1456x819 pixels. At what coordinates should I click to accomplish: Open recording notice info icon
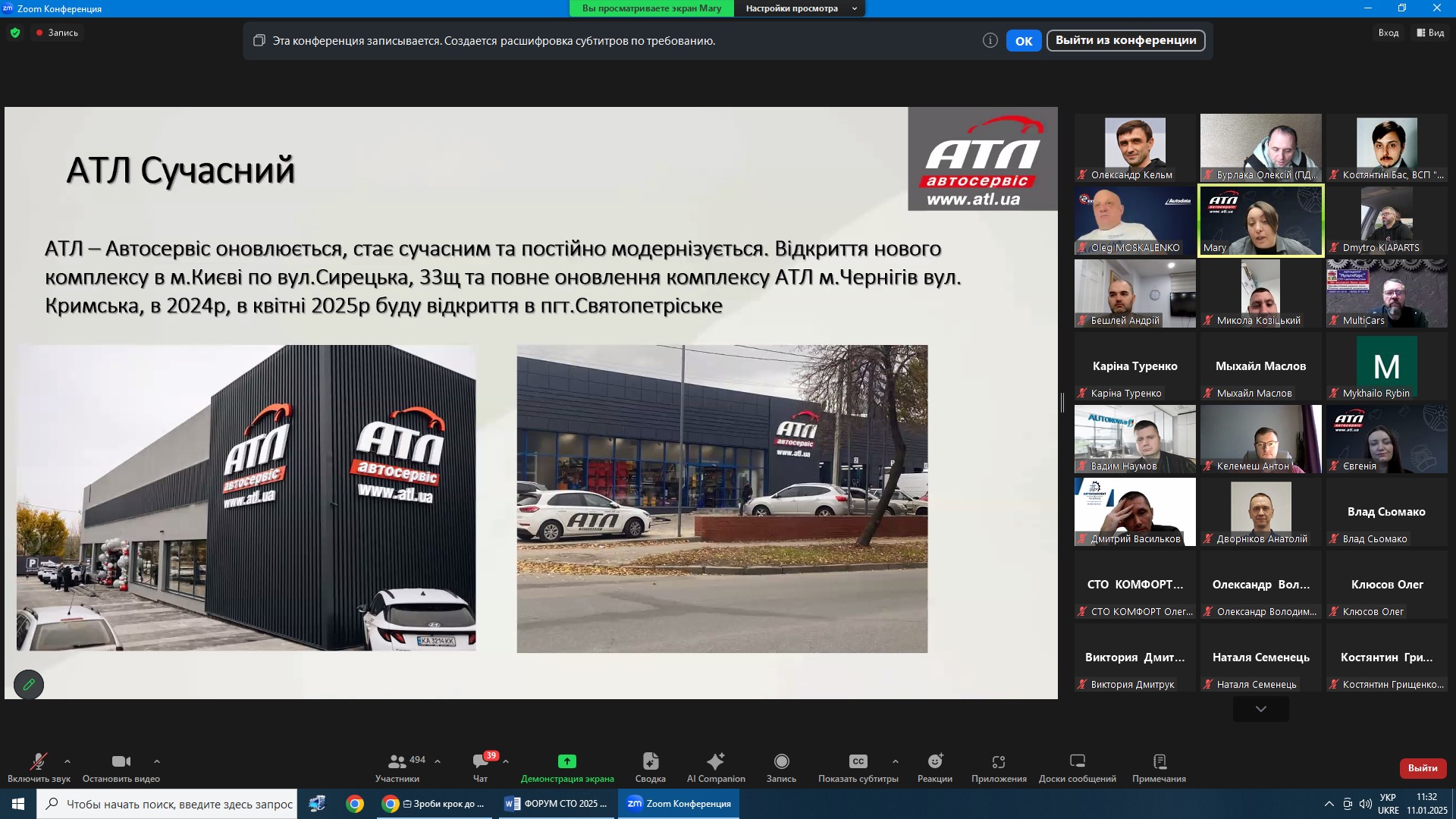point(990,41)
